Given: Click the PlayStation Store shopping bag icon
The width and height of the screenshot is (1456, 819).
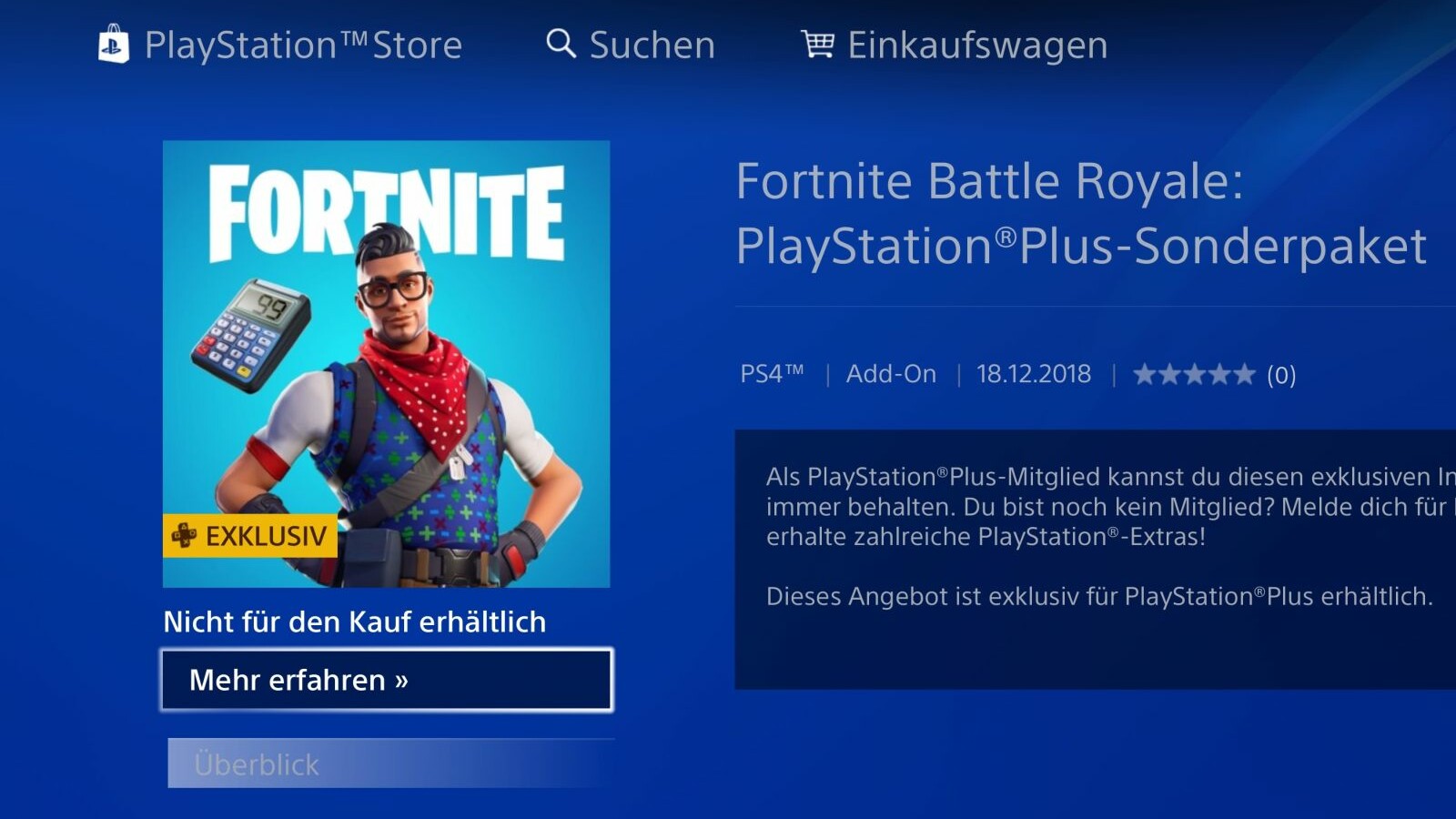Looking at the screenshot, I should point(113,44).
